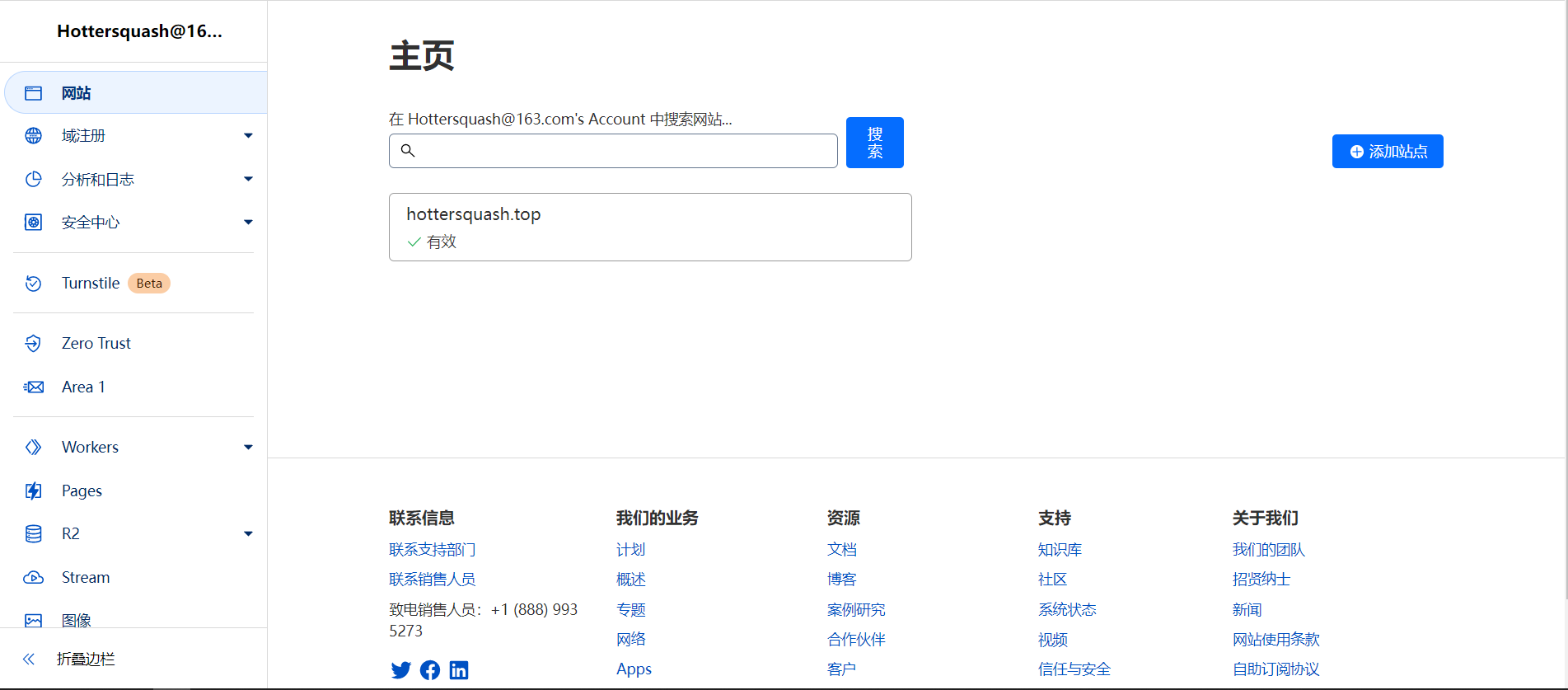Expand the R2 menu arrow
Viewport: 1568px width, 690px height.
coord(248,534)
